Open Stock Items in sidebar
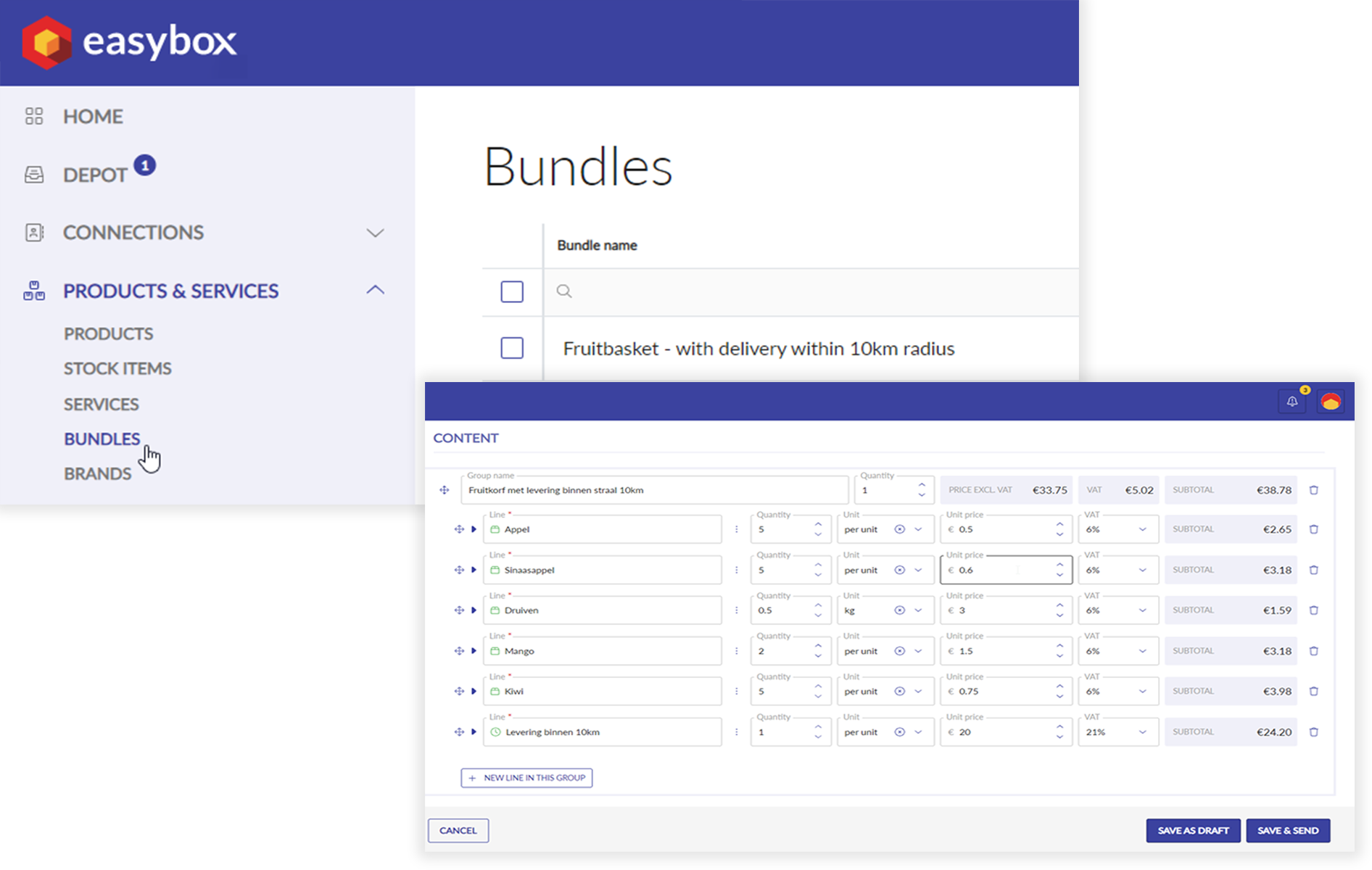 point(117,368)
